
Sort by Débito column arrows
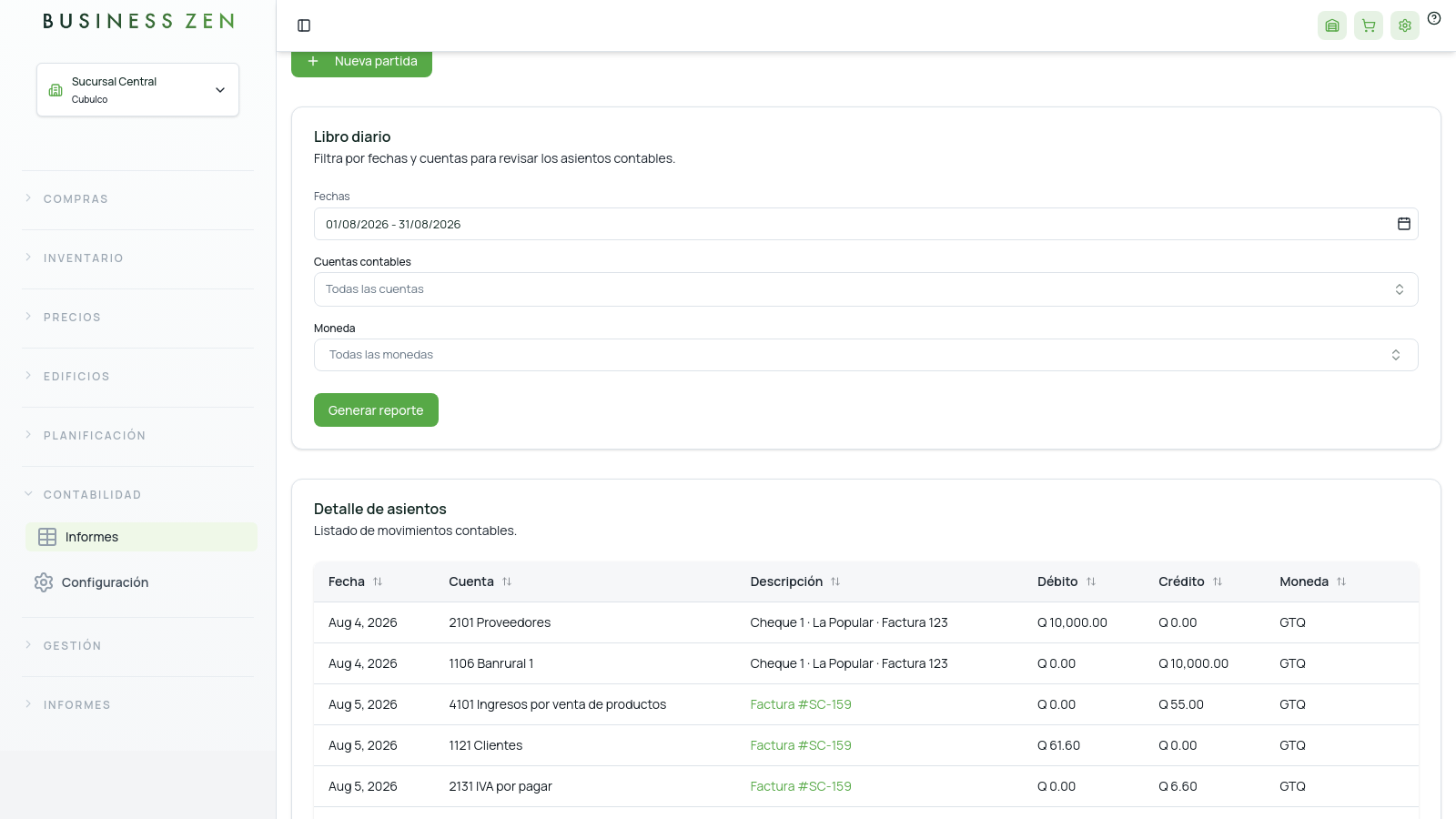1091,581
